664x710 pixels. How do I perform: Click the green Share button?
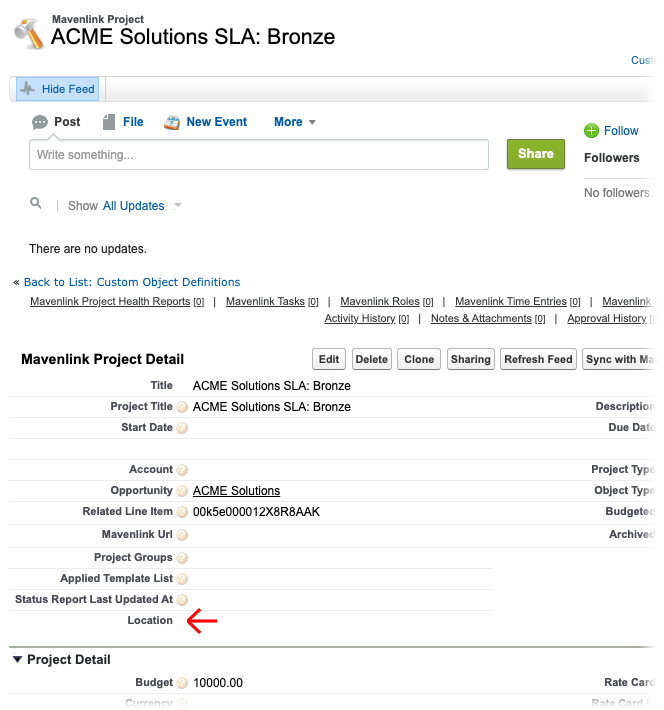(x=536, y=154)
